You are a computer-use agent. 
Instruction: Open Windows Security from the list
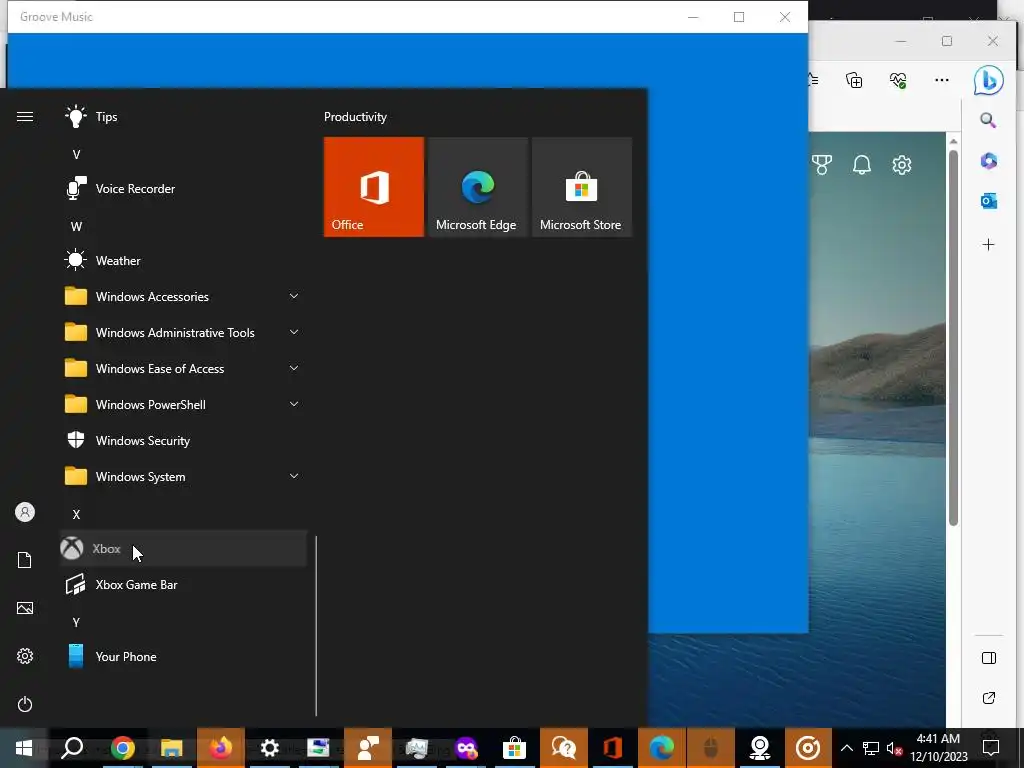(184, 441)
